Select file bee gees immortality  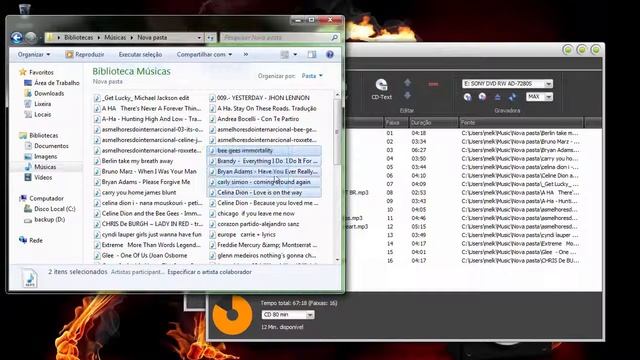point(264,151)
